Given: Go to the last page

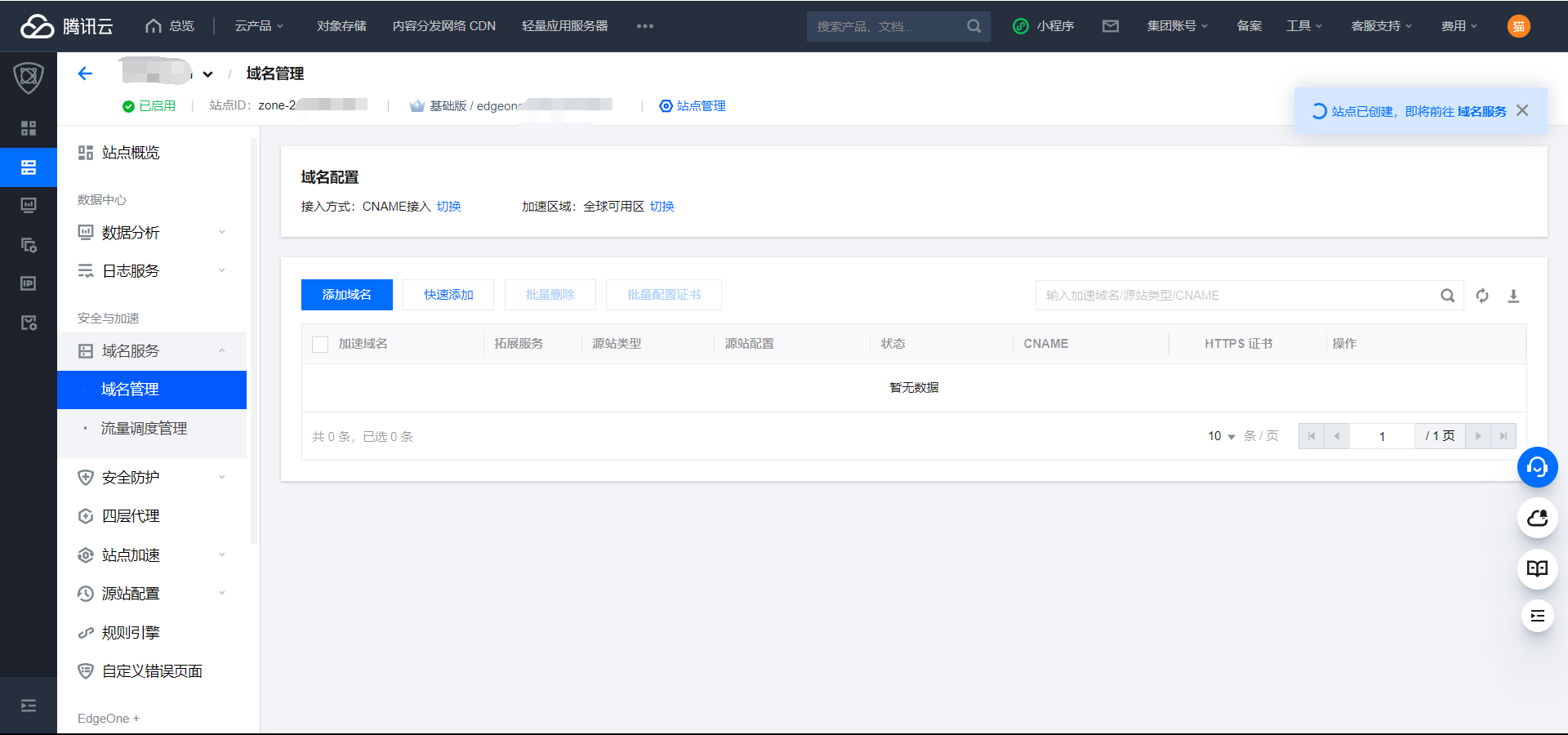Looking at the screenshot, I should click(x=1503, y=436).
